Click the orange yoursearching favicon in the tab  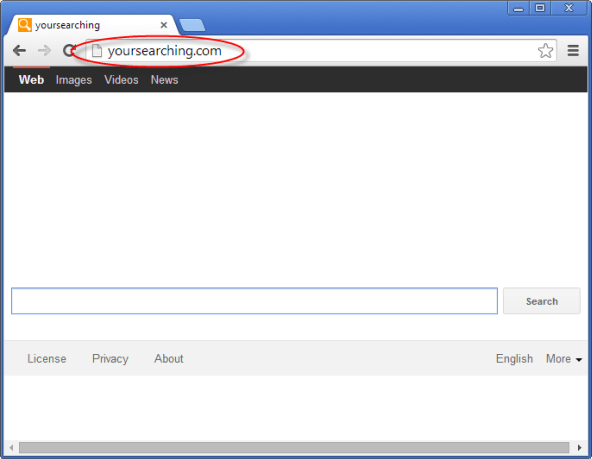tap(25, 25)
